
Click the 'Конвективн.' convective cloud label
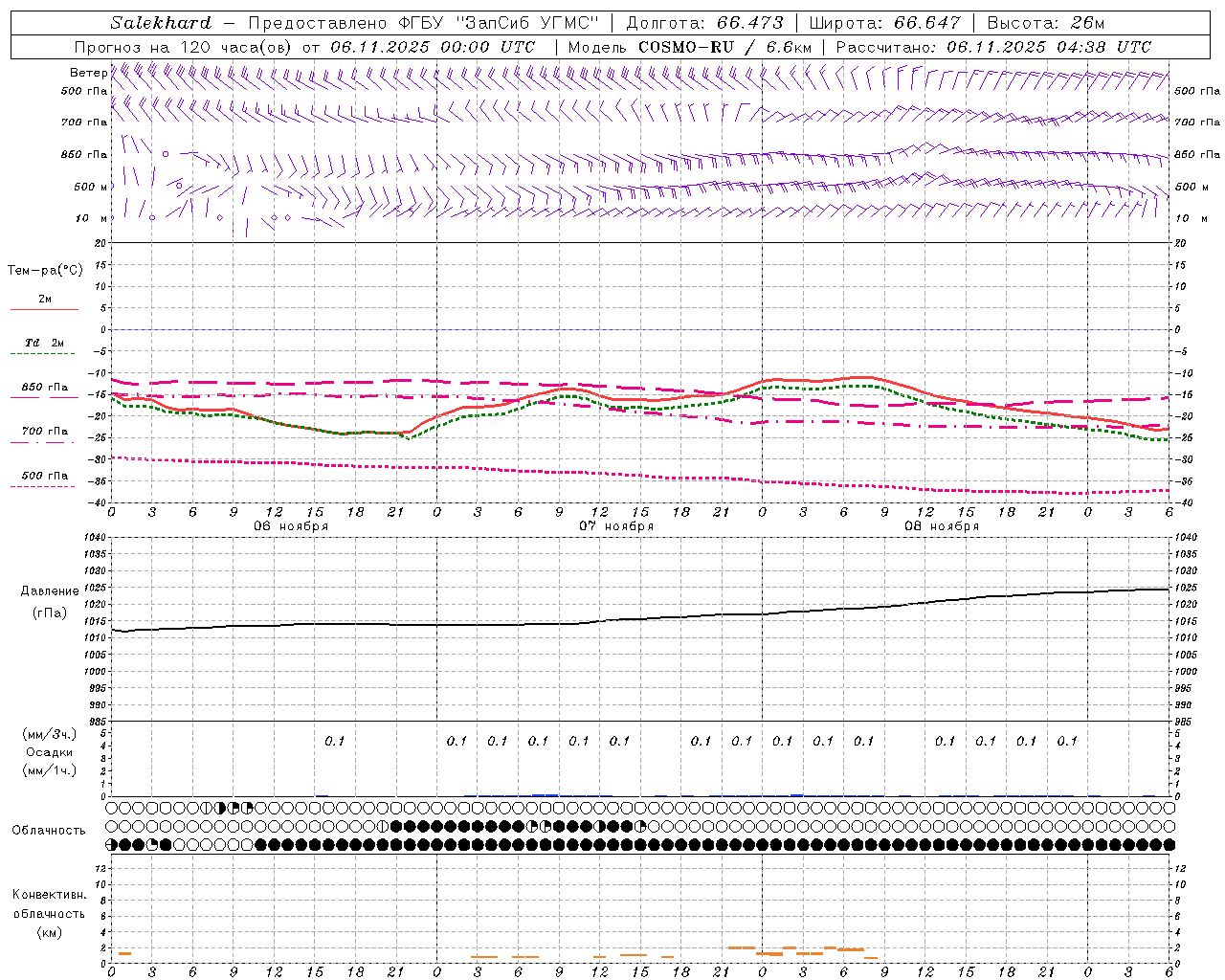49,895
